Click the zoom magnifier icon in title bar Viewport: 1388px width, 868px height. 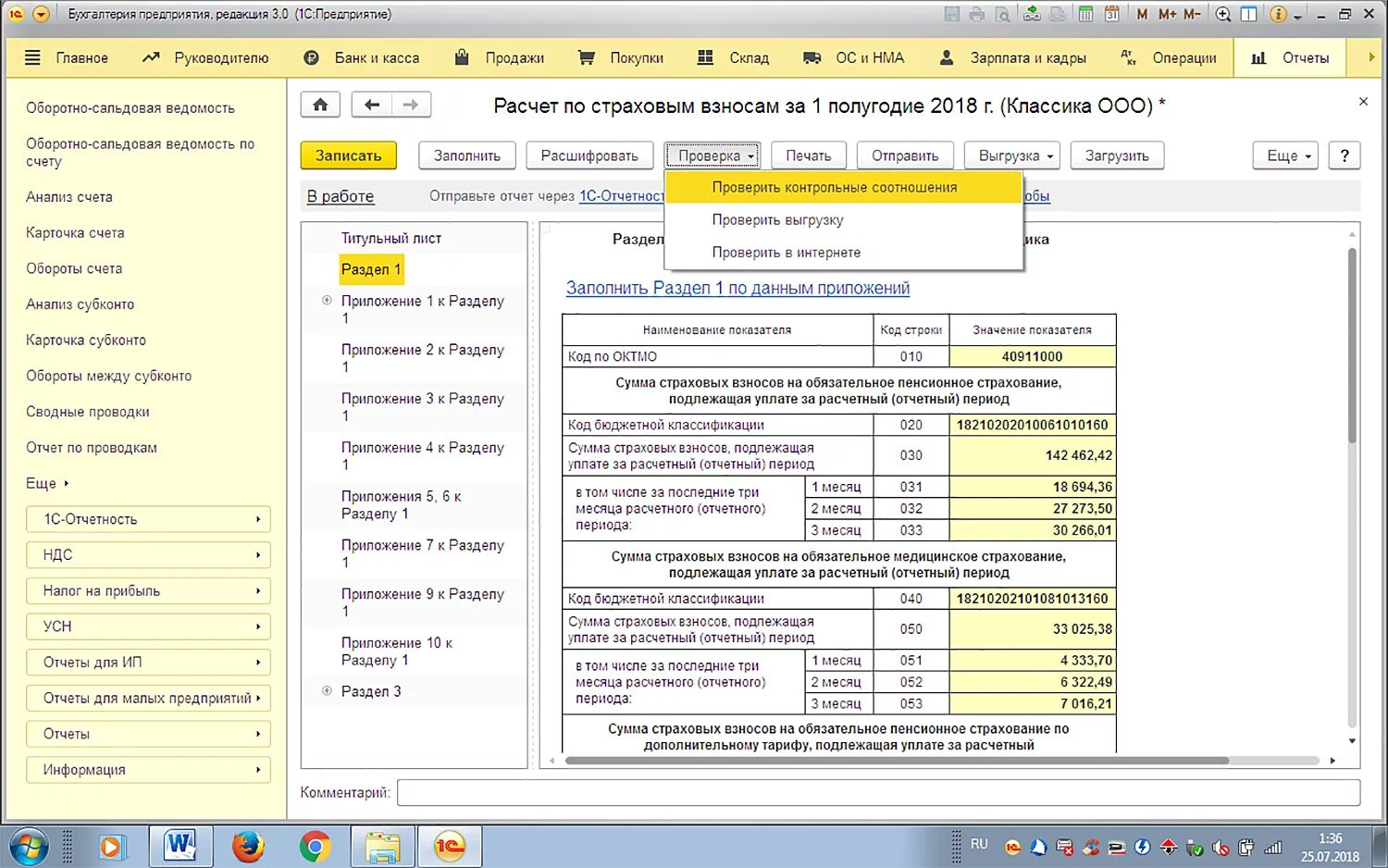[x=1223, y=15]
